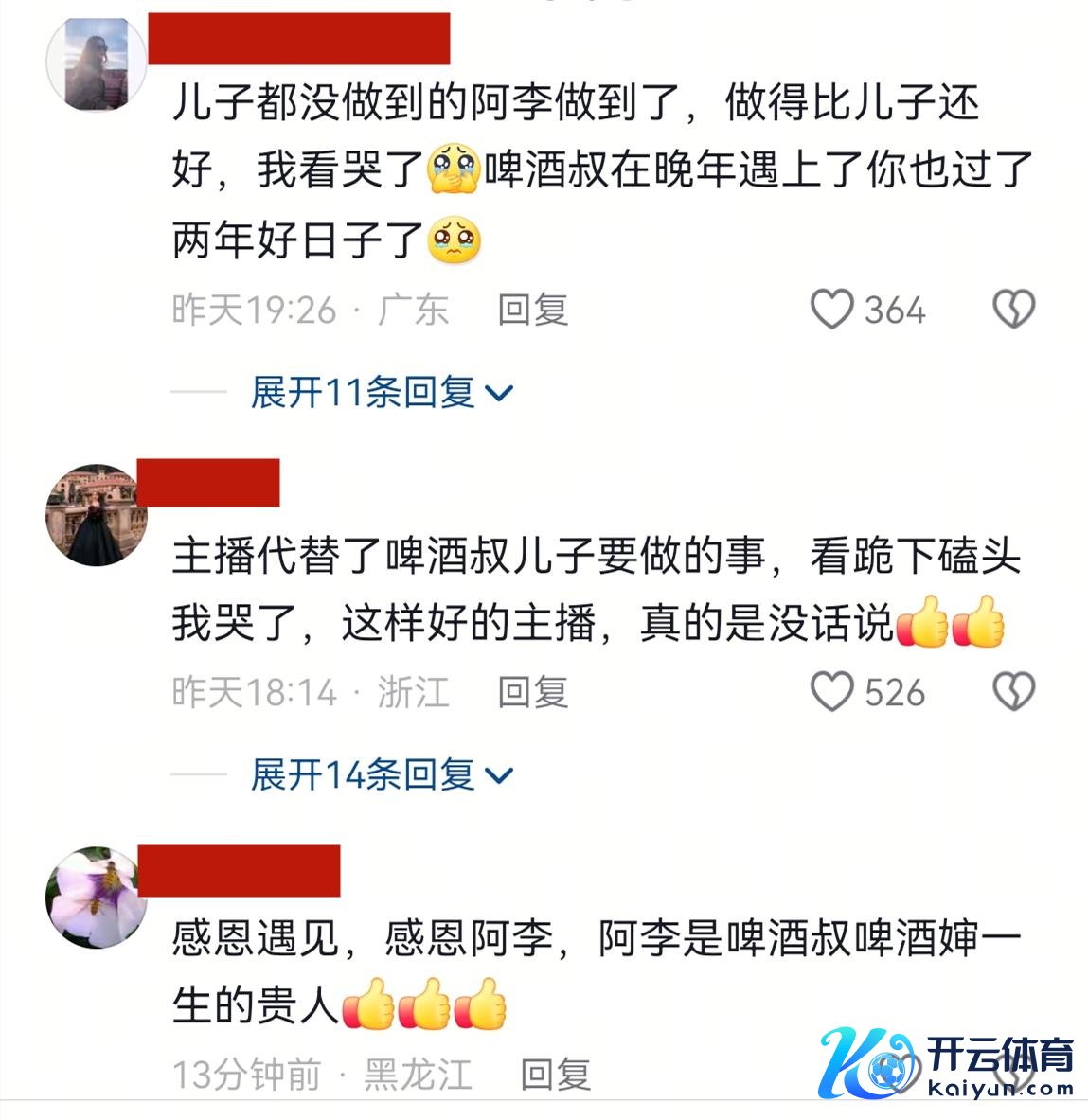1088x1120 pixels.
Task: Open the purple flower avatar profile
Action: [97, 898]
